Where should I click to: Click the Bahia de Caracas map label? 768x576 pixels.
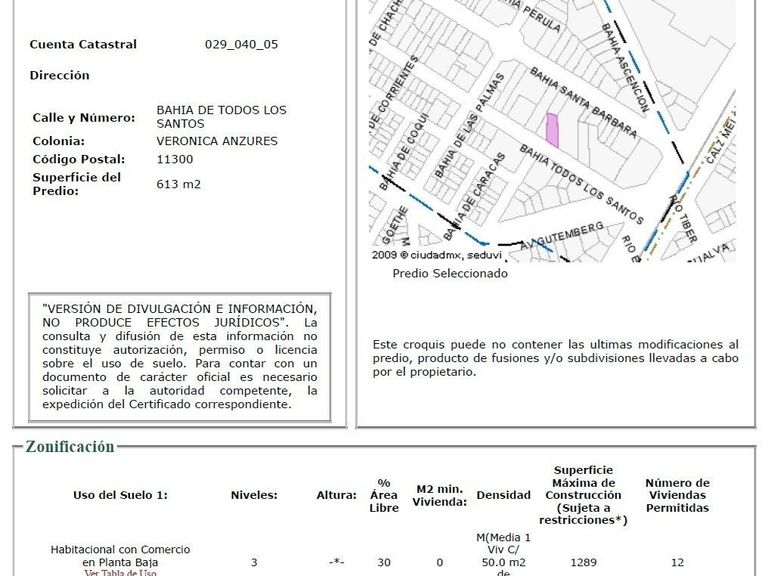coord(474,196)
